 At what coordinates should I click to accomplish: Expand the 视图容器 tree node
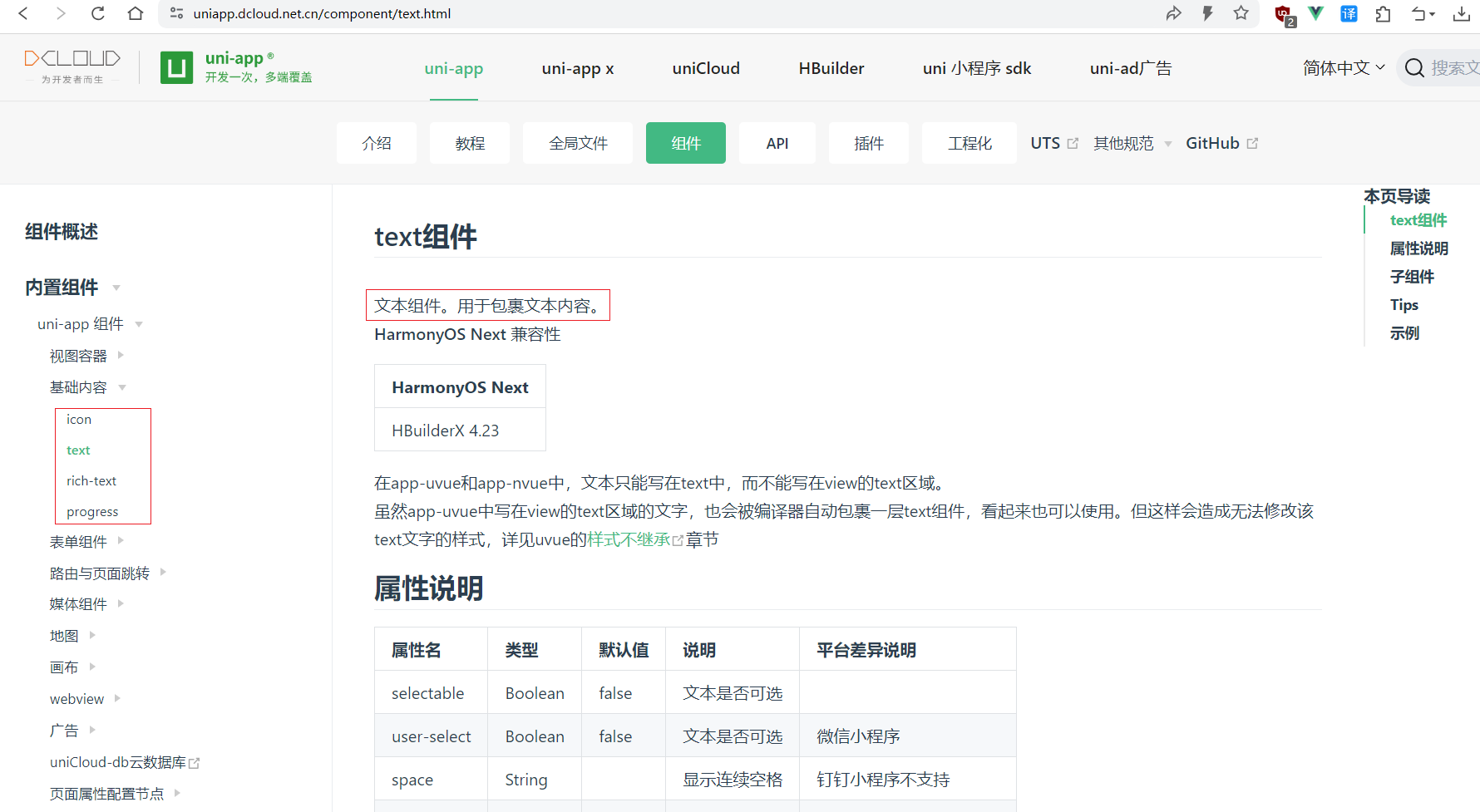(121, 355)
